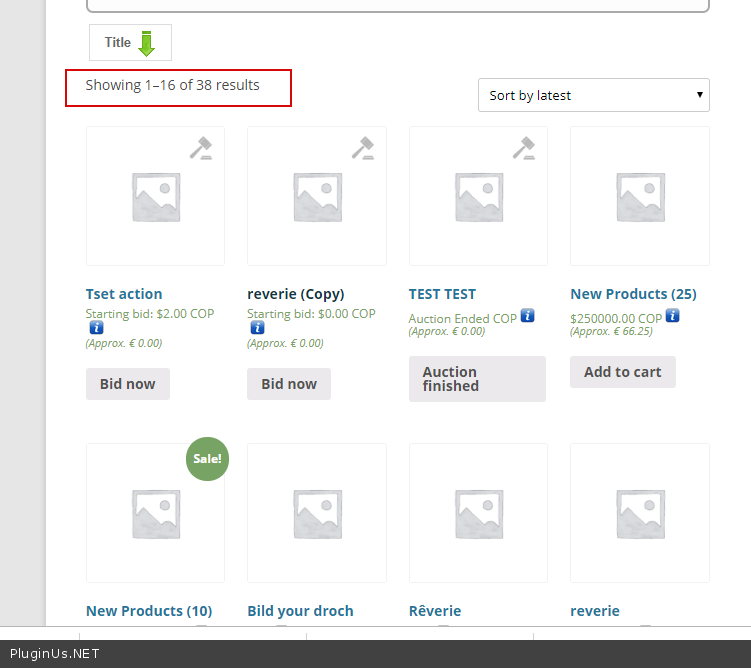Open the New Products (10) product link
This screenshot has height=668, width=751.
coord(149,611)
